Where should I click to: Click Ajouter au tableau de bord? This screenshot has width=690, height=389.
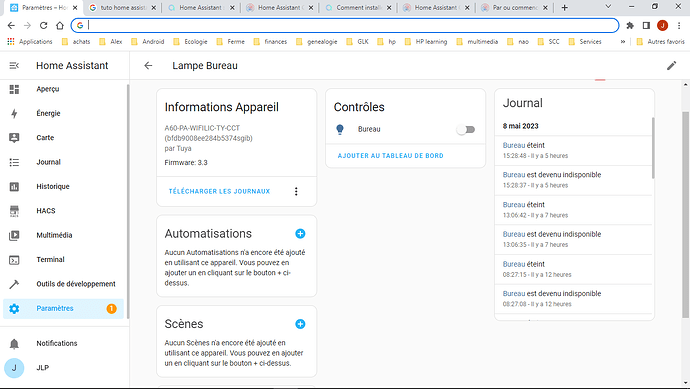click(390, 156)
